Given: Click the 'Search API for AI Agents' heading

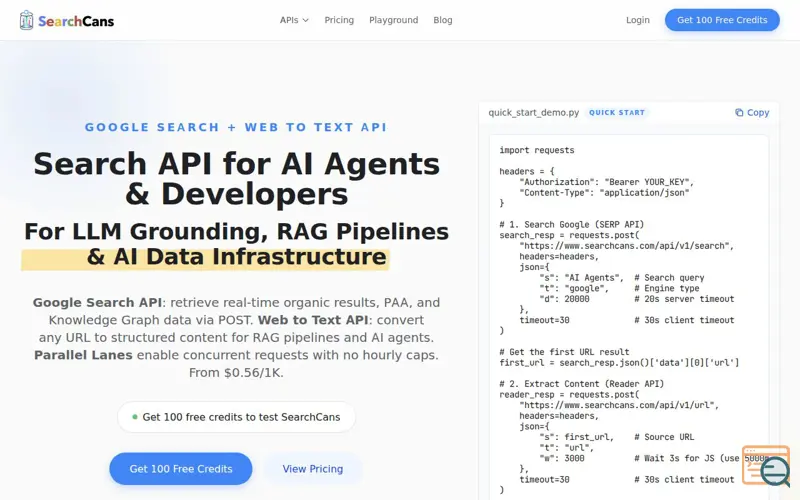Looking at the screenshot, I should [x=236, y=179].
